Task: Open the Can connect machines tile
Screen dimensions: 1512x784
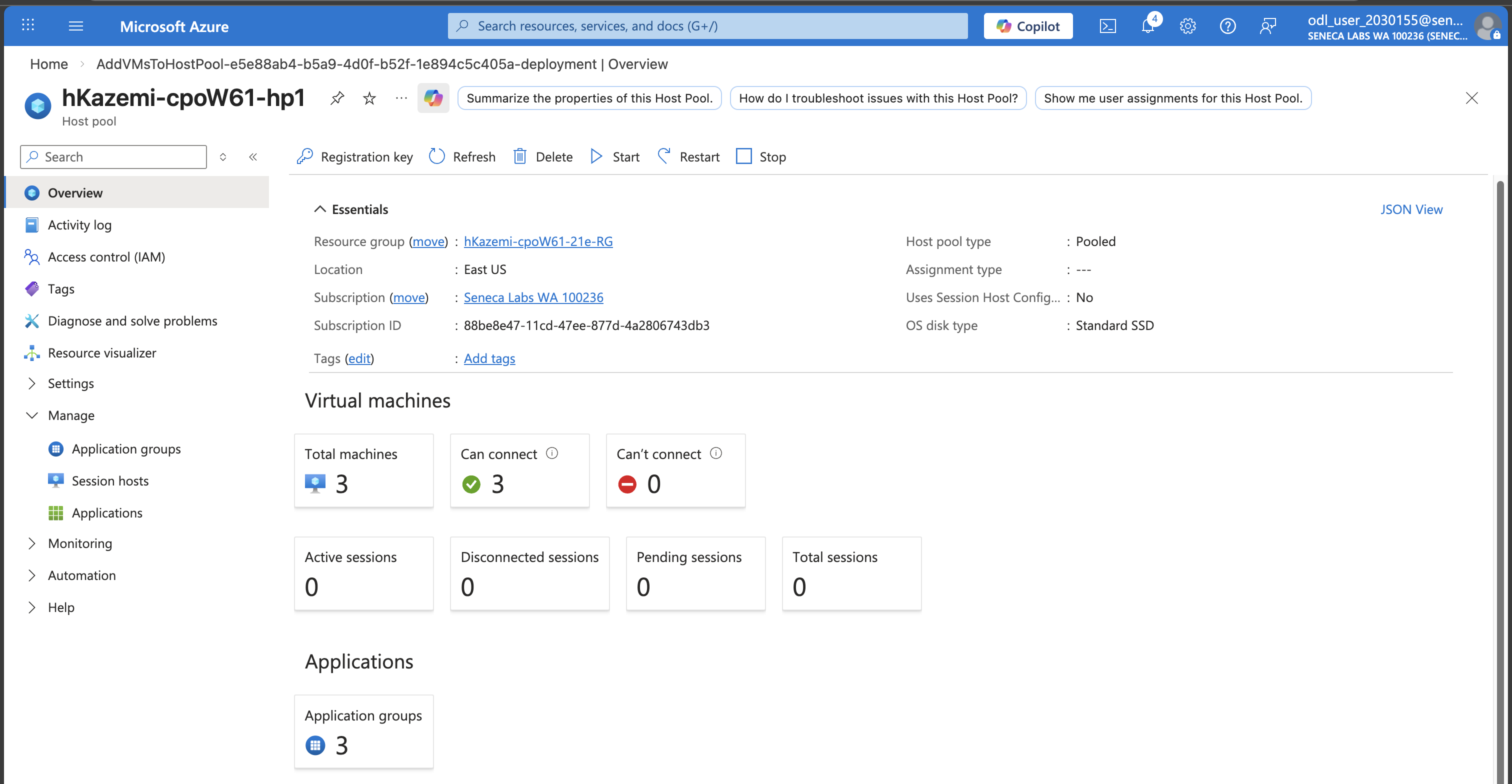Action: [x=519, y=470]
